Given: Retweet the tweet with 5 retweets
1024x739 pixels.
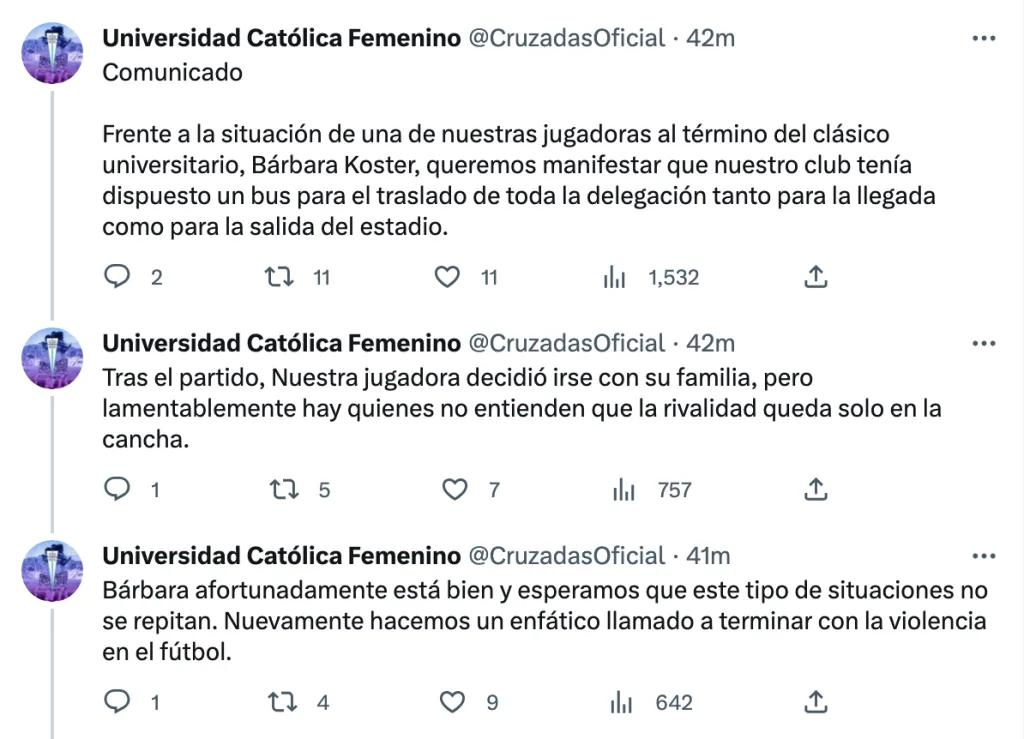Looking at the screenshot, I should [284, 490].
